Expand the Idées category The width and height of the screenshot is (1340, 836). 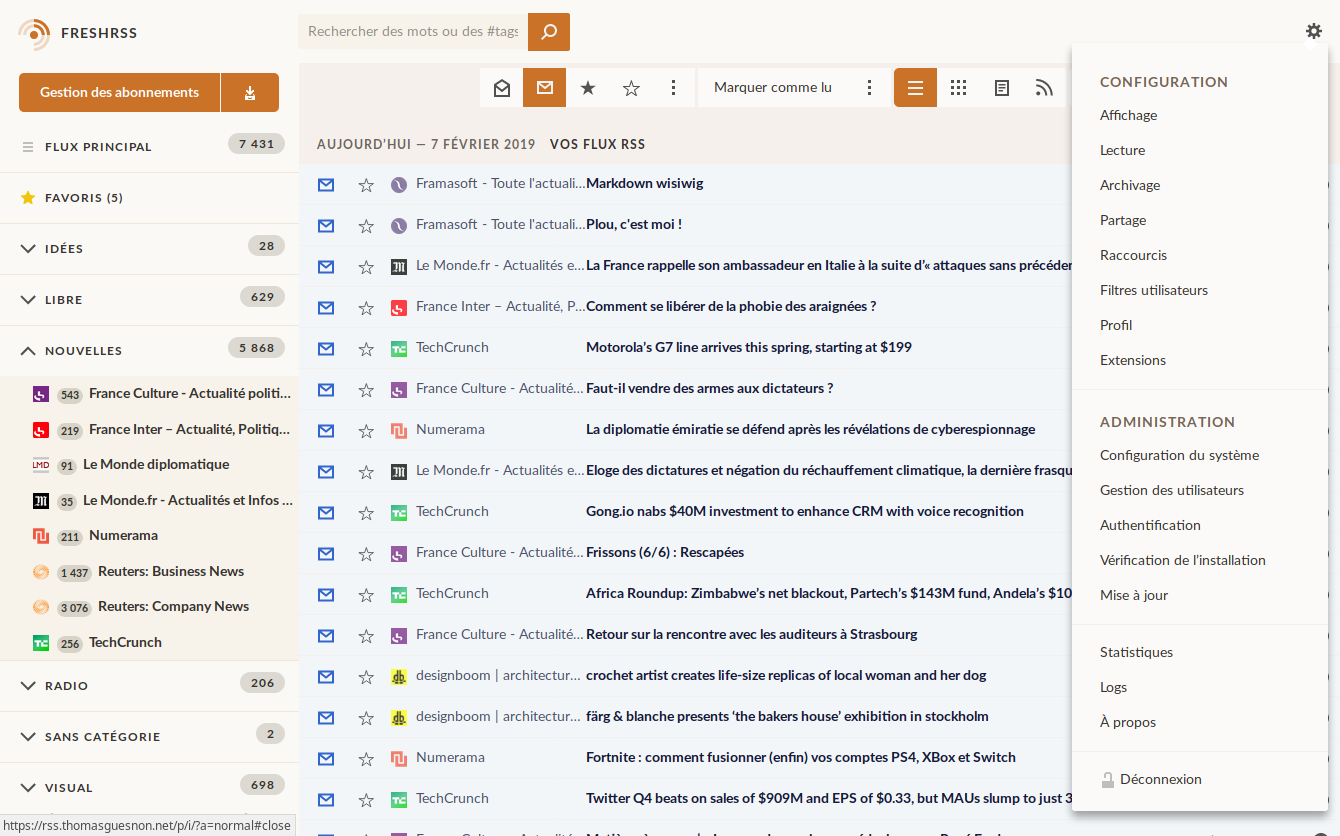coord(28,248)
